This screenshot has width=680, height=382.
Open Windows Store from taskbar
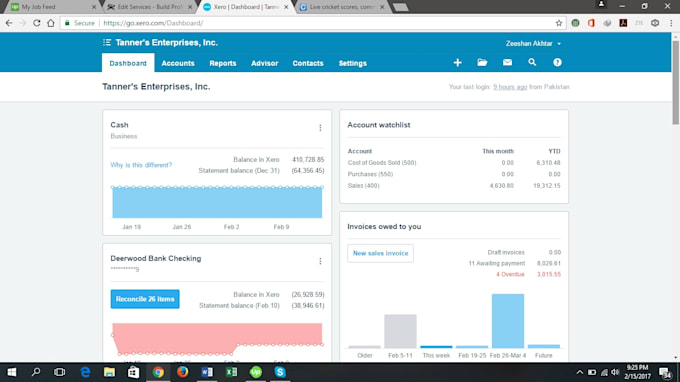pos(134,372)
